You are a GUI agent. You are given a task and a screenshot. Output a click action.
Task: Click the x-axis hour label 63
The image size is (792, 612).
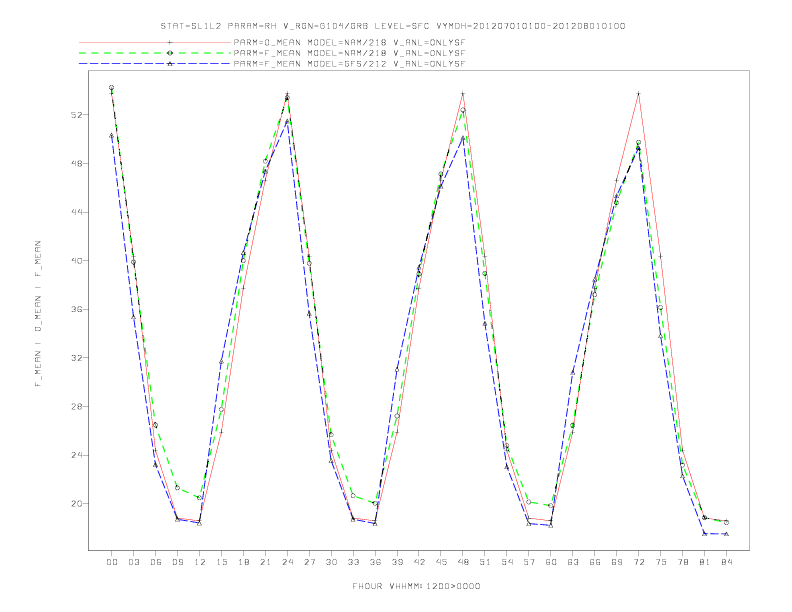[573, 562]
